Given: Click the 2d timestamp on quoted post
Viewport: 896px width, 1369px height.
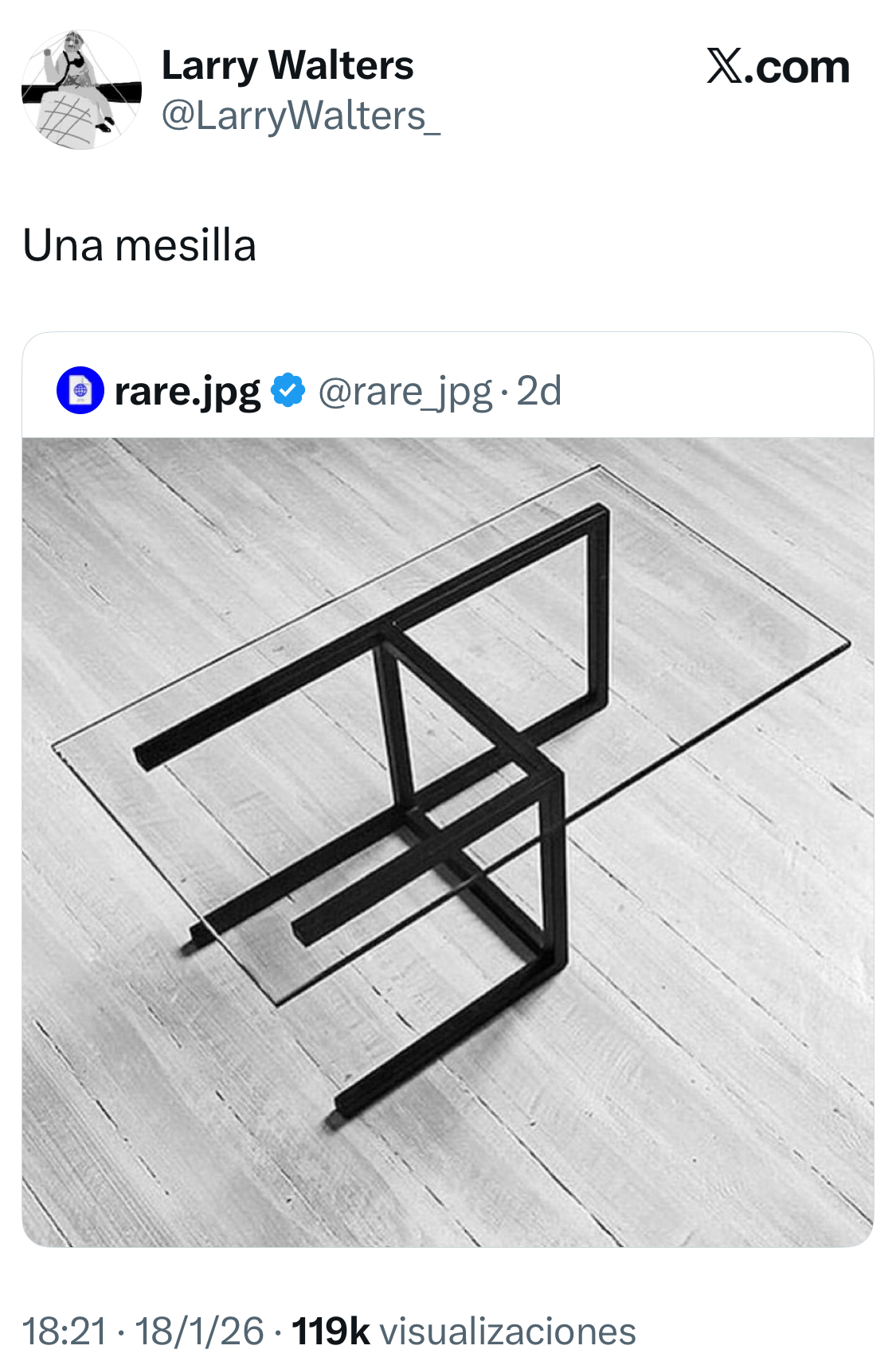Looking at the screenshot, I should (539, 391).
